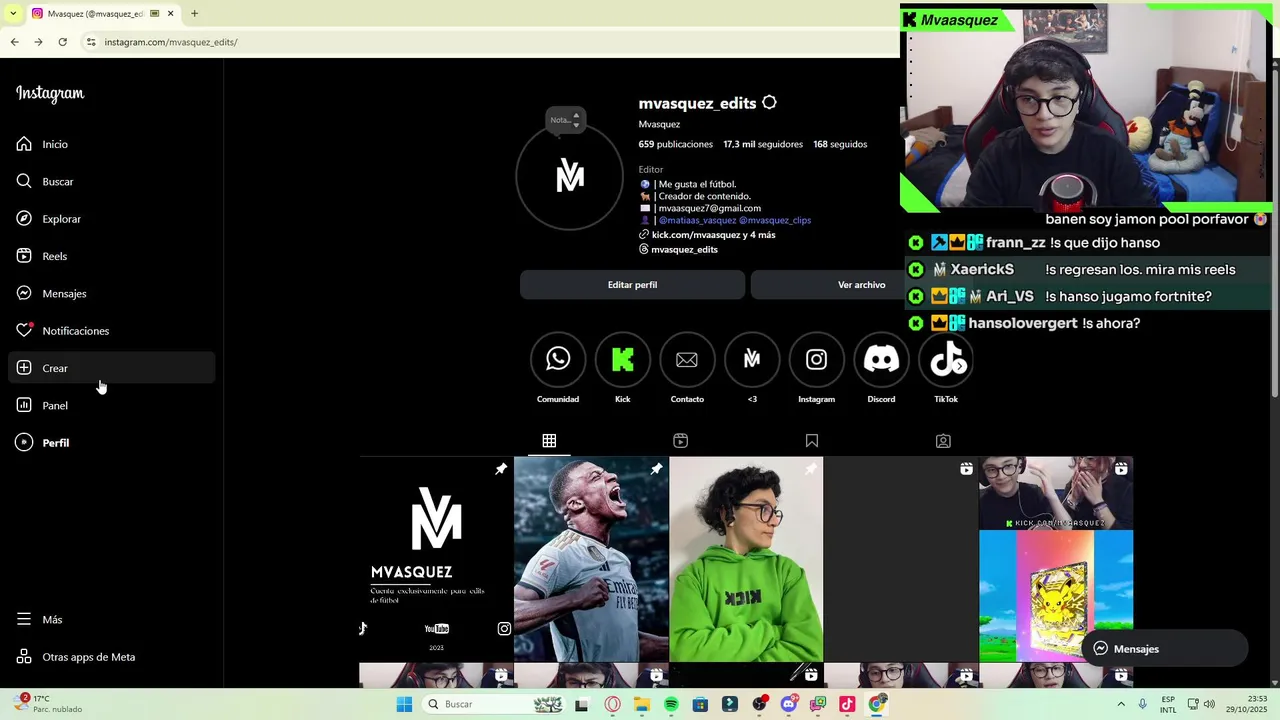The width and height of the screenshot is (1280, 720).
Task: Open the @mvasquez_clips mention link
Action: pos(775,220)
